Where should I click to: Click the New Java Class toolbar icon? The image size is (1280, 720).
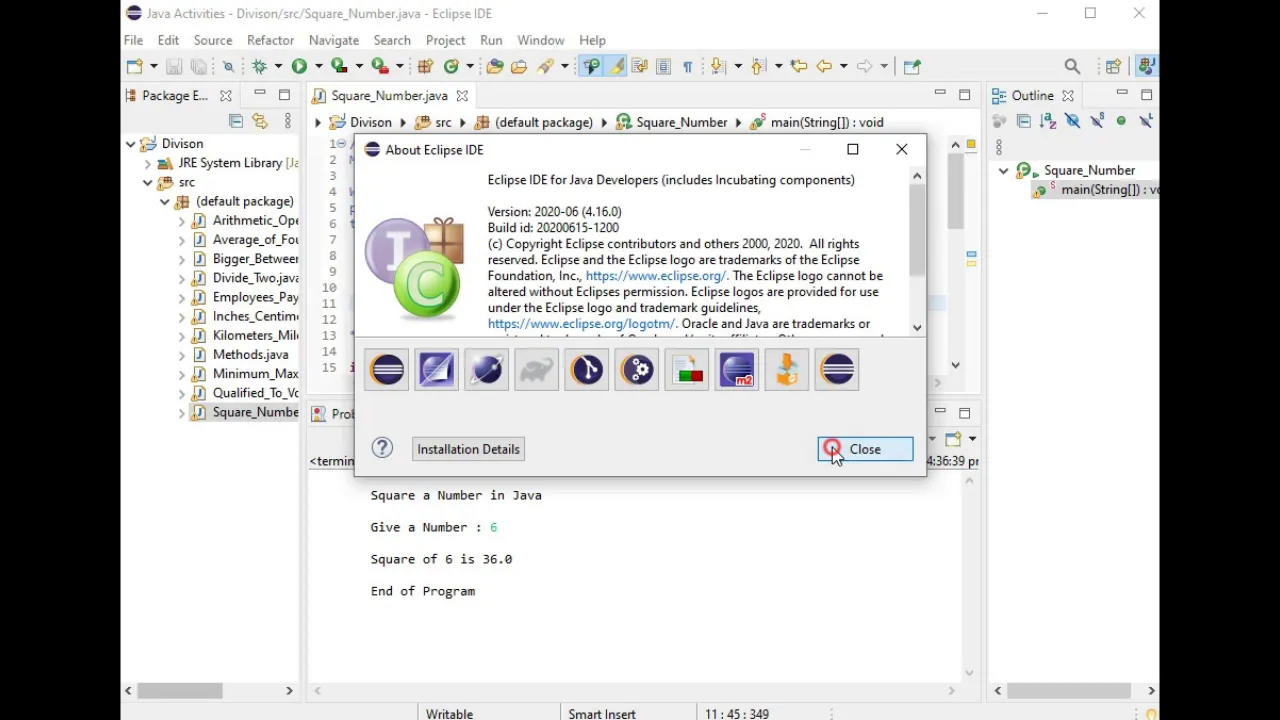click(452, 67)
